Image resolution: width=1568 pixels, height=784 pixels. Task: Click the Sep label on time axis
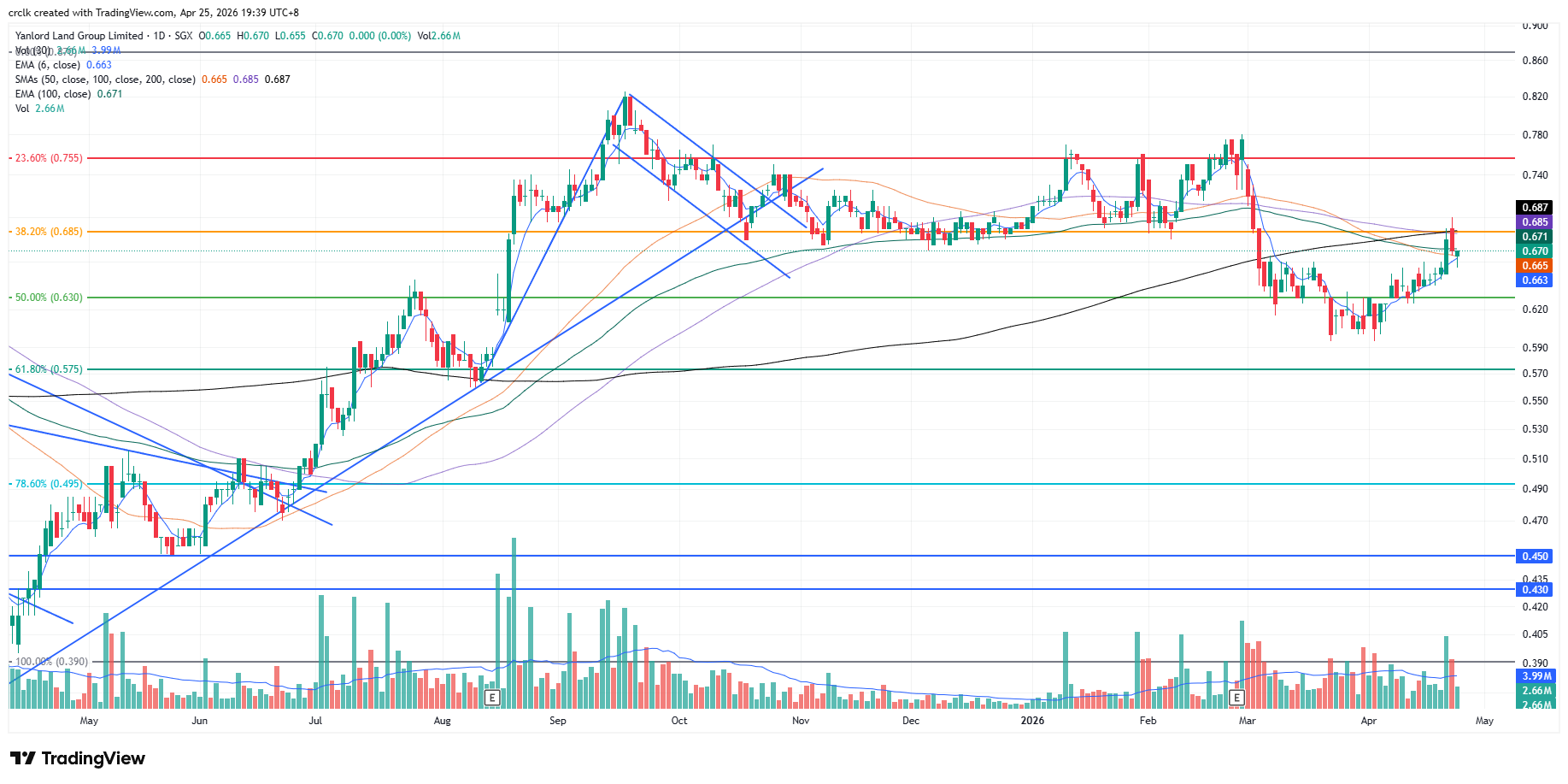click(x=557, y=721)
